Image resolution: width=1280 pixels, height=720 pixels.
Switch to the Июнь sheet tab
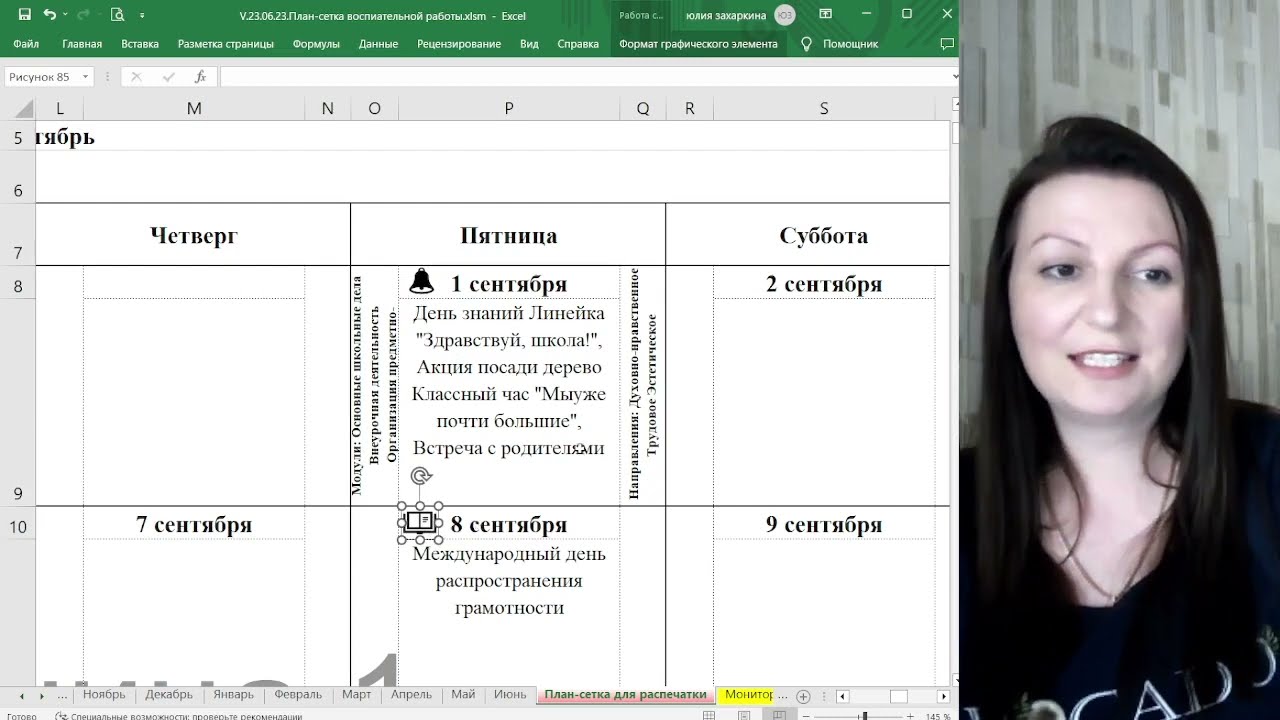click(510, 695)
